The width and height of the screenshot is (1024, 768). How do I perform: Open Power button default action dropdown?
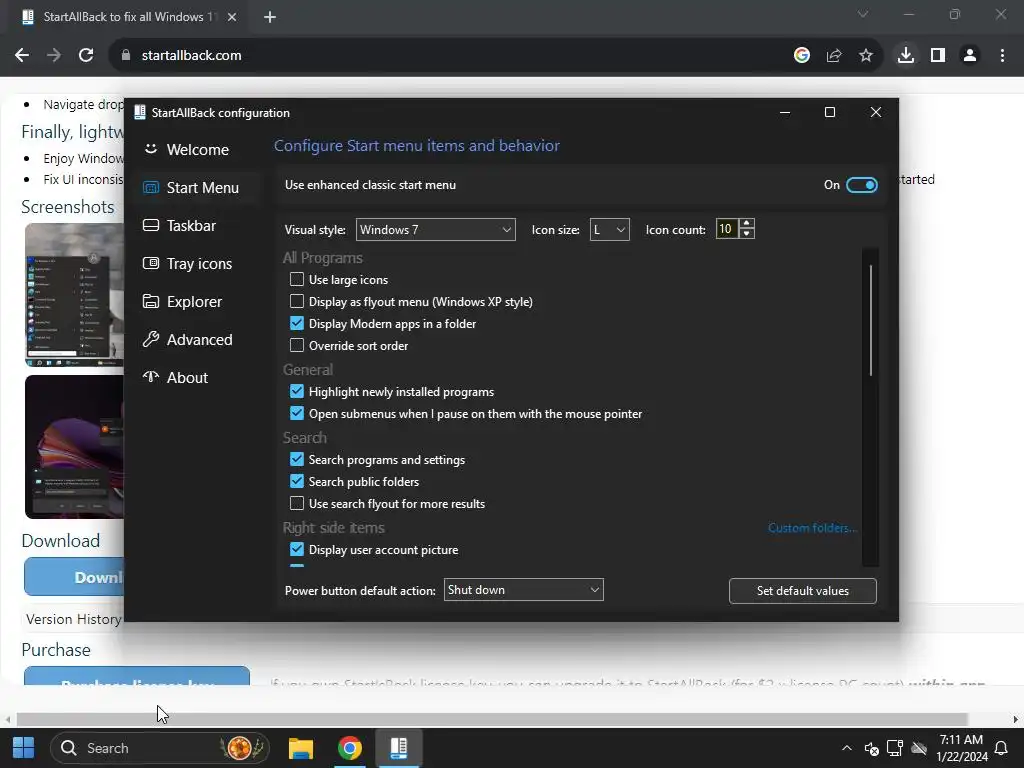tap(523, 590)
